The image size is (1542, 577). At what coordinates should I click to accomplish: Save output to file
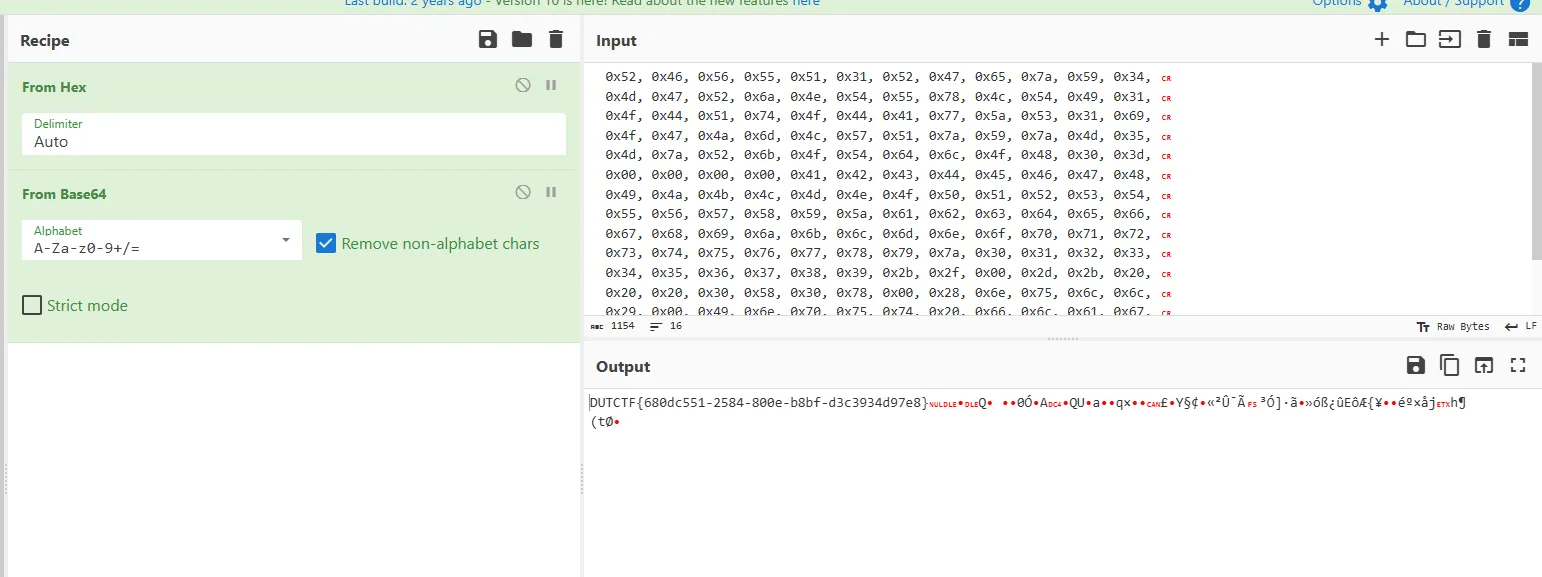(x=1415, y=366)
